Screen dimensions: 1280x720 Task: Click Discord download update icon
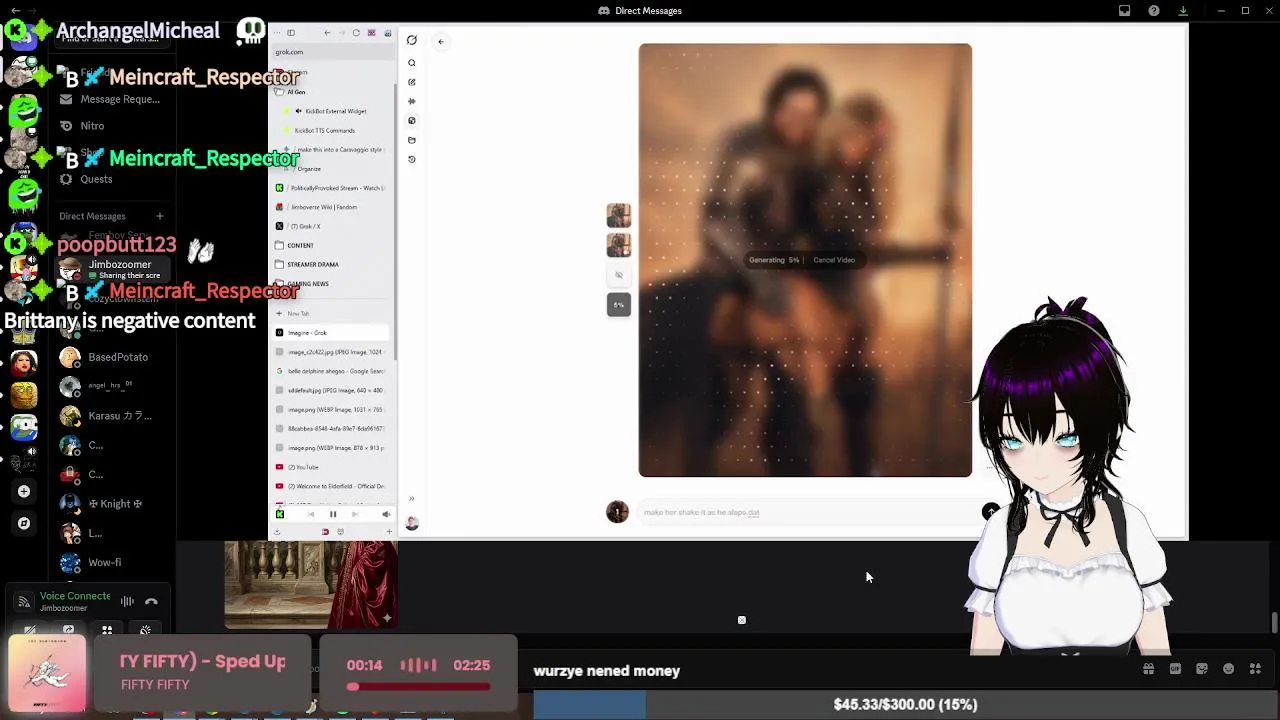pyautogui.click(x=1183, y=11)
